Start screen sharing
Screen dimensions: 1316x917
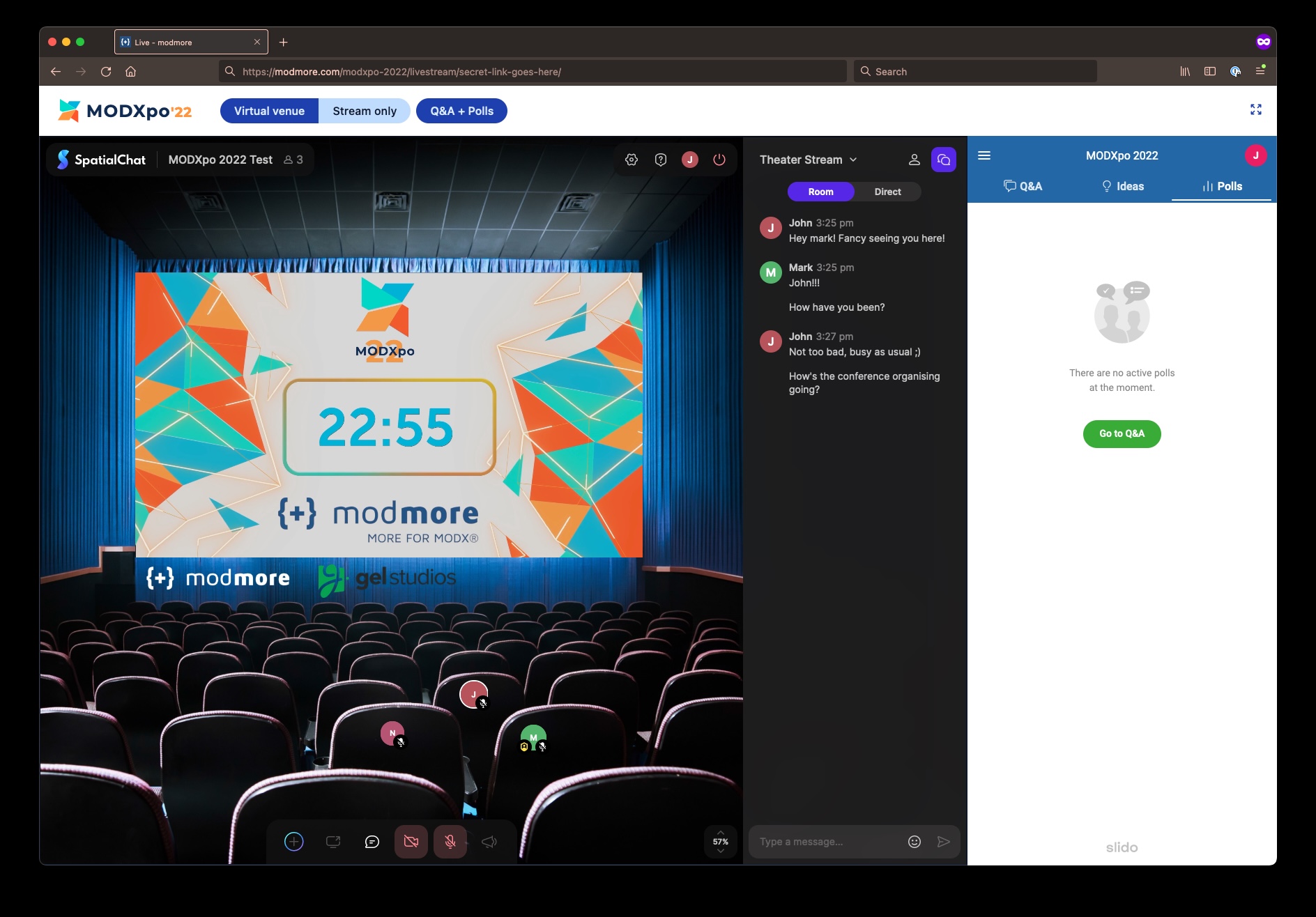click(x=333, y=842)
